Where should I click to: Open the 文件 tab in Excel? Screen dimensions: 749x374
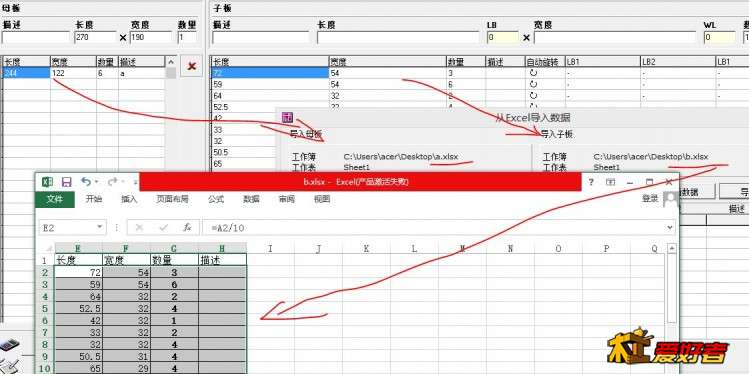click(54, 199)
